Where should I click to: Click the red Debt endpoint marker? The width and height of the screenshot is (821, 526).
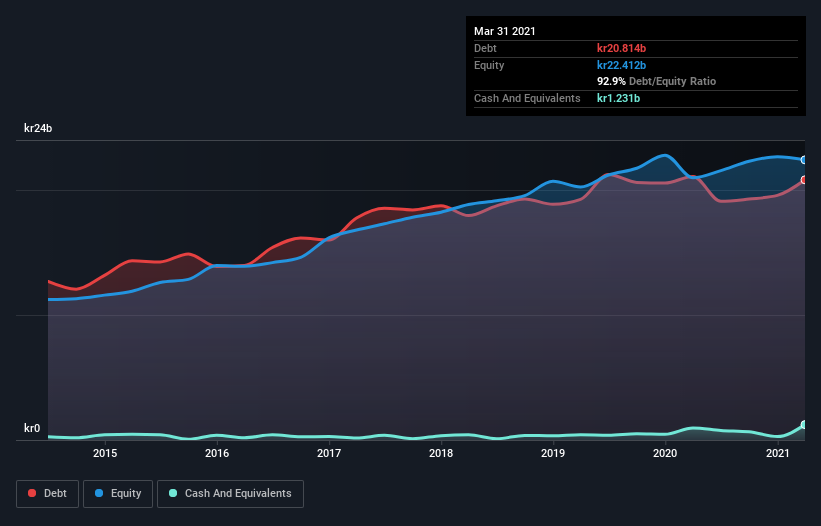(x=804, y=180)
